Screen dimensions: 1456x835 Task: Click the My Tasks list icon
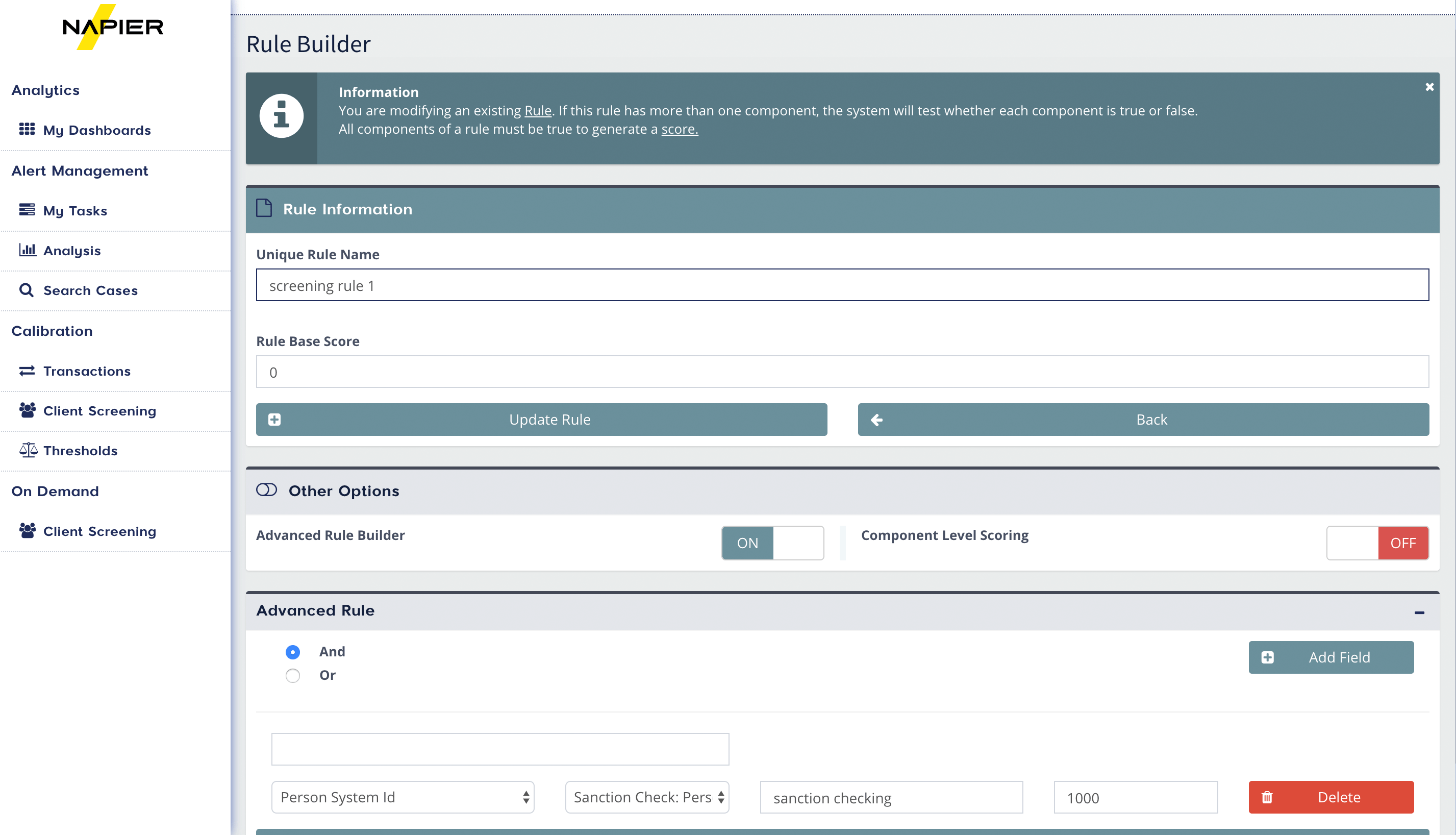[x=27, y=210]
